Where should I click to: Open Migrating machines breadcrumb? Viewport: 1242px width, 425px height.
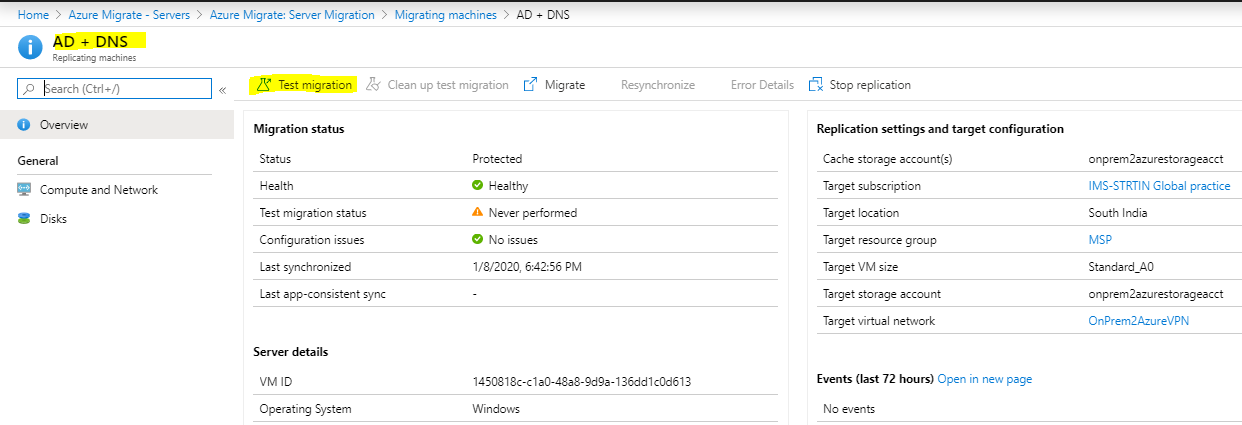(445, 15)
